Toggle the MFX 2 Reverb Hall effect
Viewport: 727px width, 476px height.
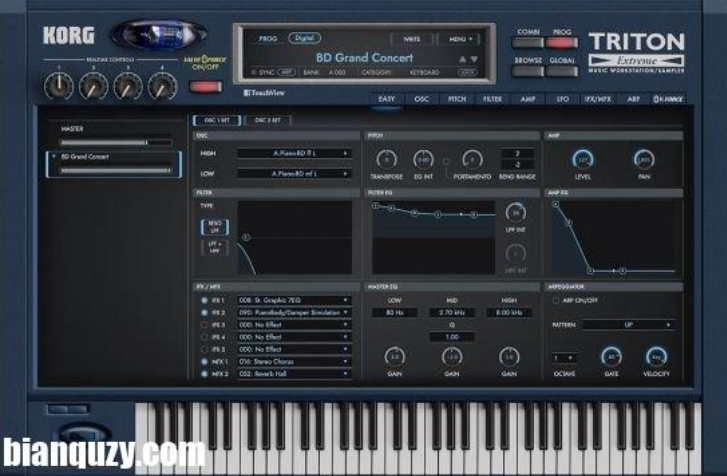[x=205, y=374]
